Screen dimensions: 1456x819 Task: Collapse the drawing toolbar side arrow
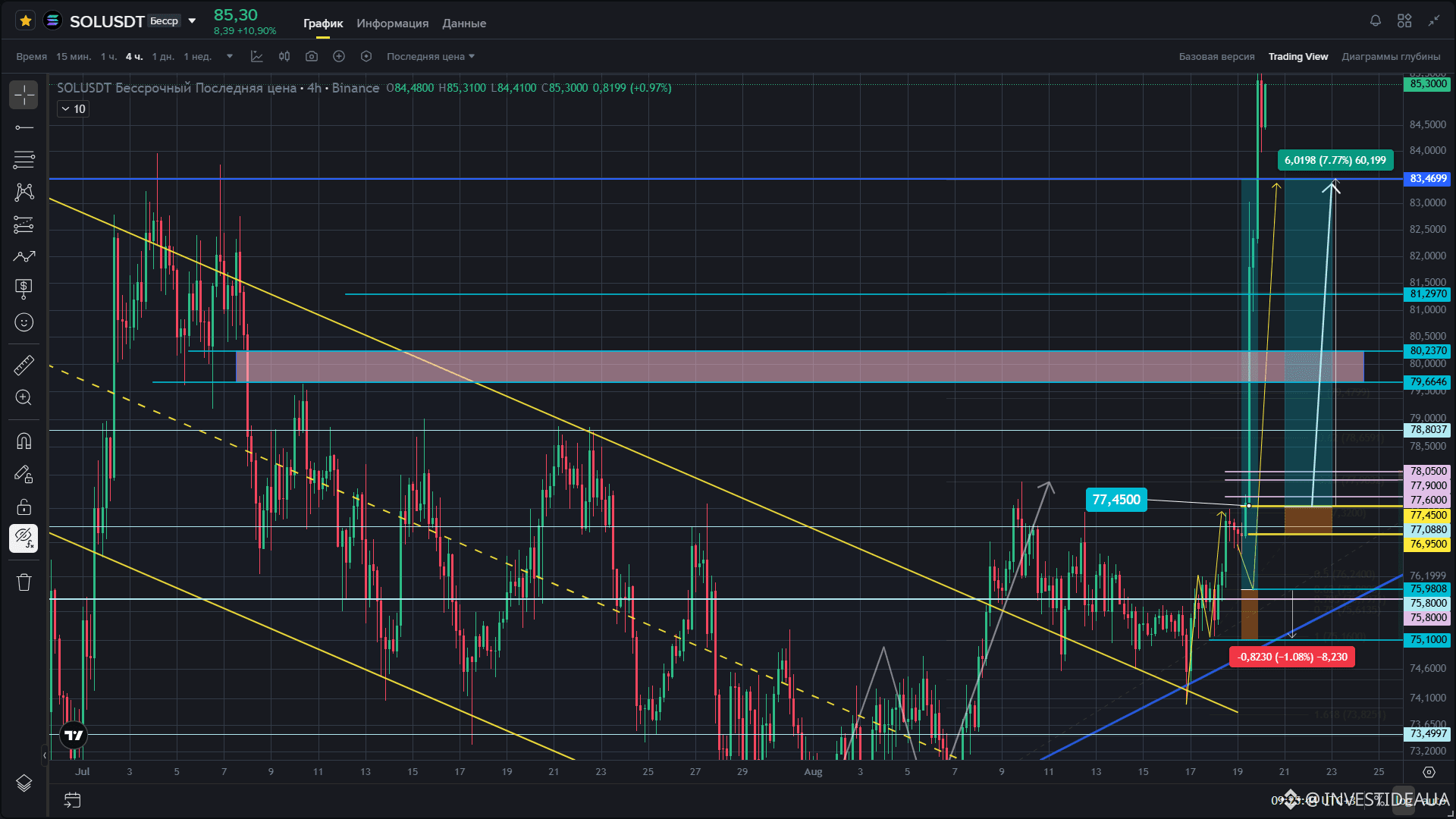tap(45, 755)
